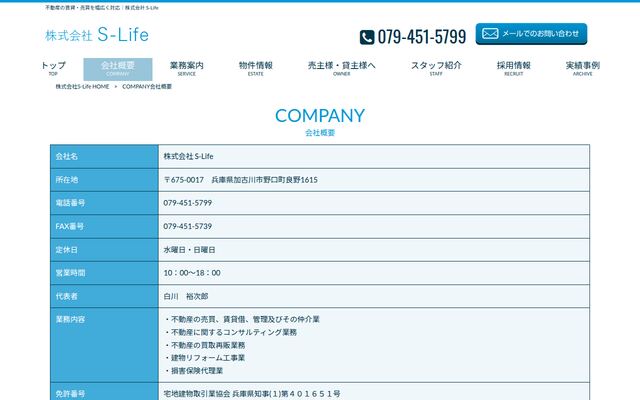The image size is (640, 400).
Task: Click 電話番号 label cell
Action: pos(104,203)
